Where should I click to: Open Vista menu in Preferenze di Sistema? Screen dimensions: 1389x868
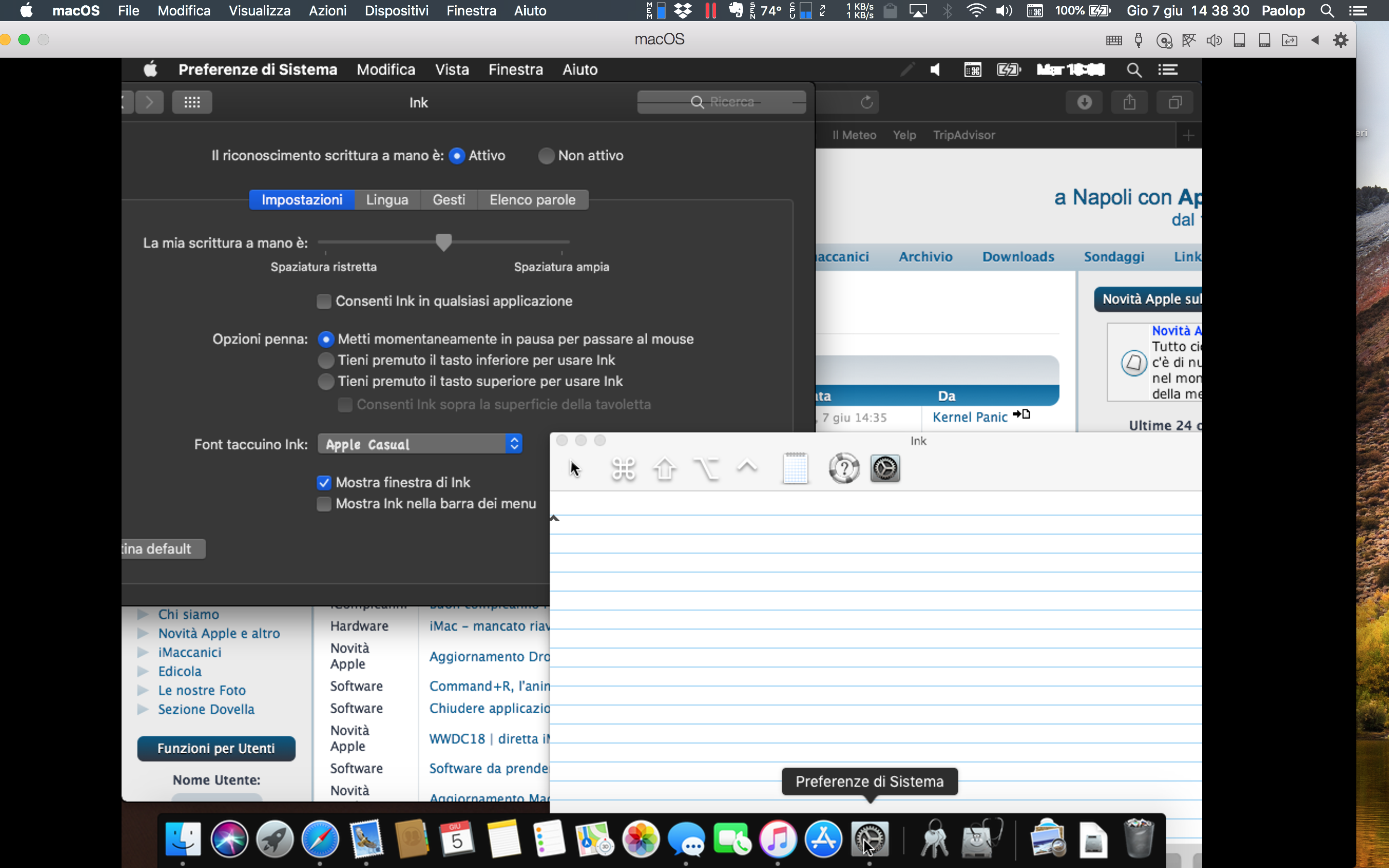(x=452, y=69)
